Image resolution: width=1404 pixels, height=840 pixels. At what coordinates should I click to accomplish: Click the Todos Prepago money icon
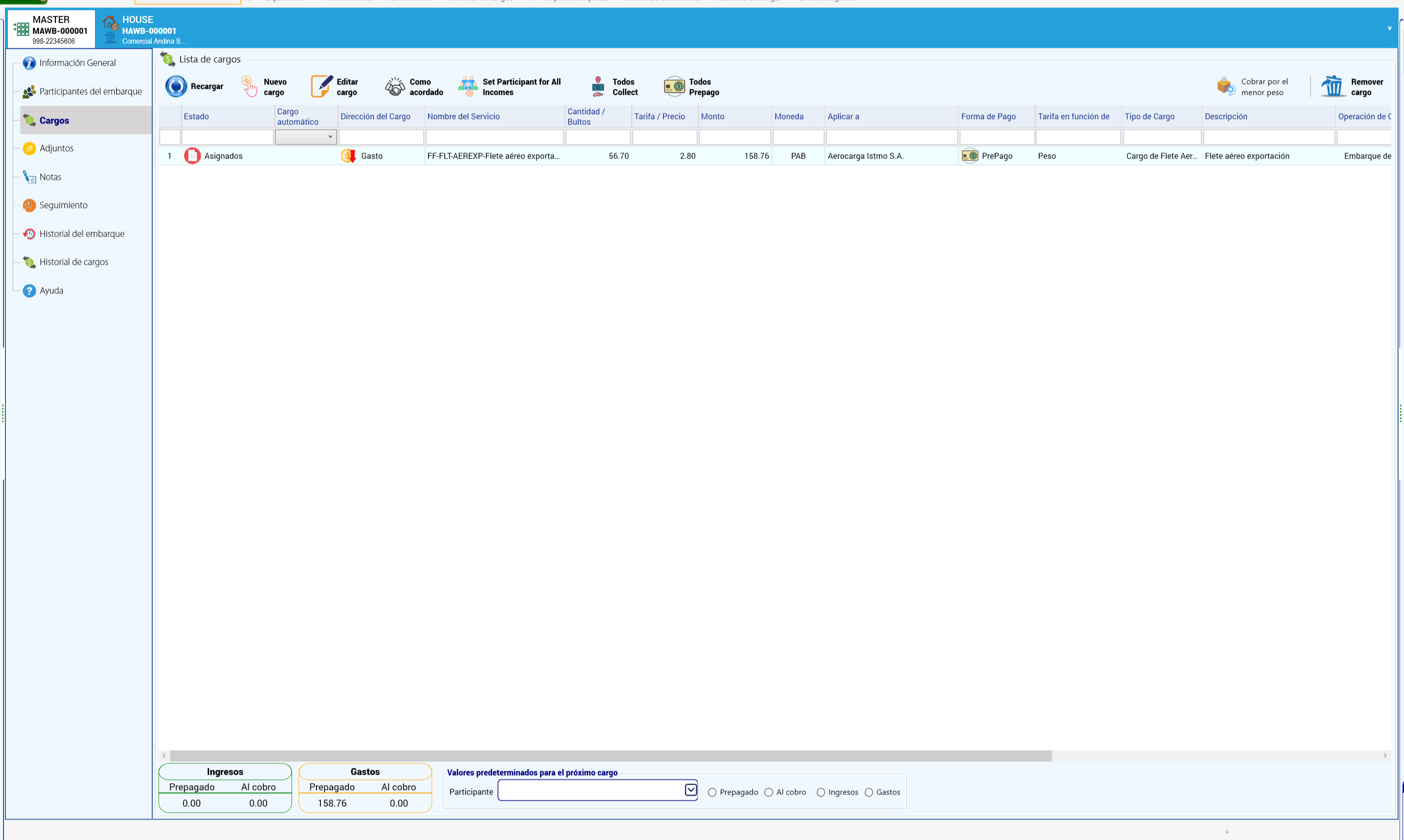coord(674,86)
